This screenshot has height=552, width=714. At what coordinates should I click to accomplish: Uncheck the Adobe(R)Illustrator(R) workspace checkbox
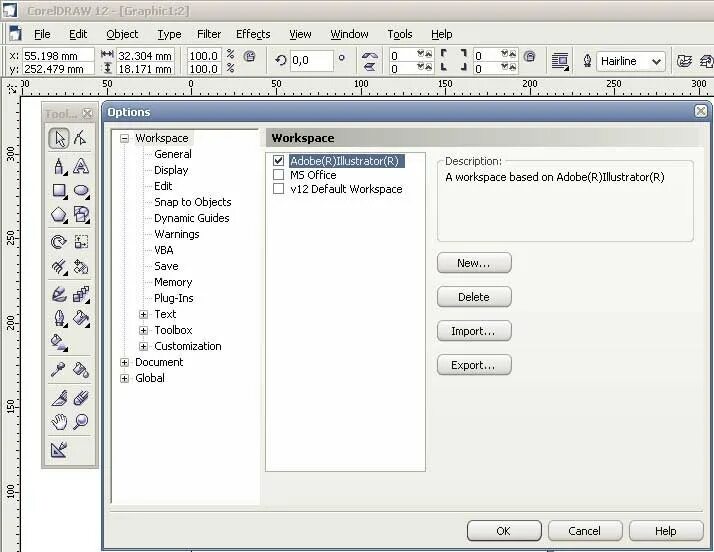[279, 161]
